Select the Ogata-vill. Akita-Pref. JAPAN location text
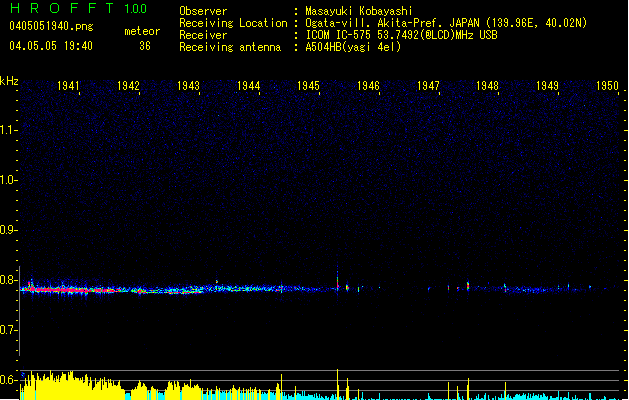Screen dimensions: 629x400 click(446, 23)
